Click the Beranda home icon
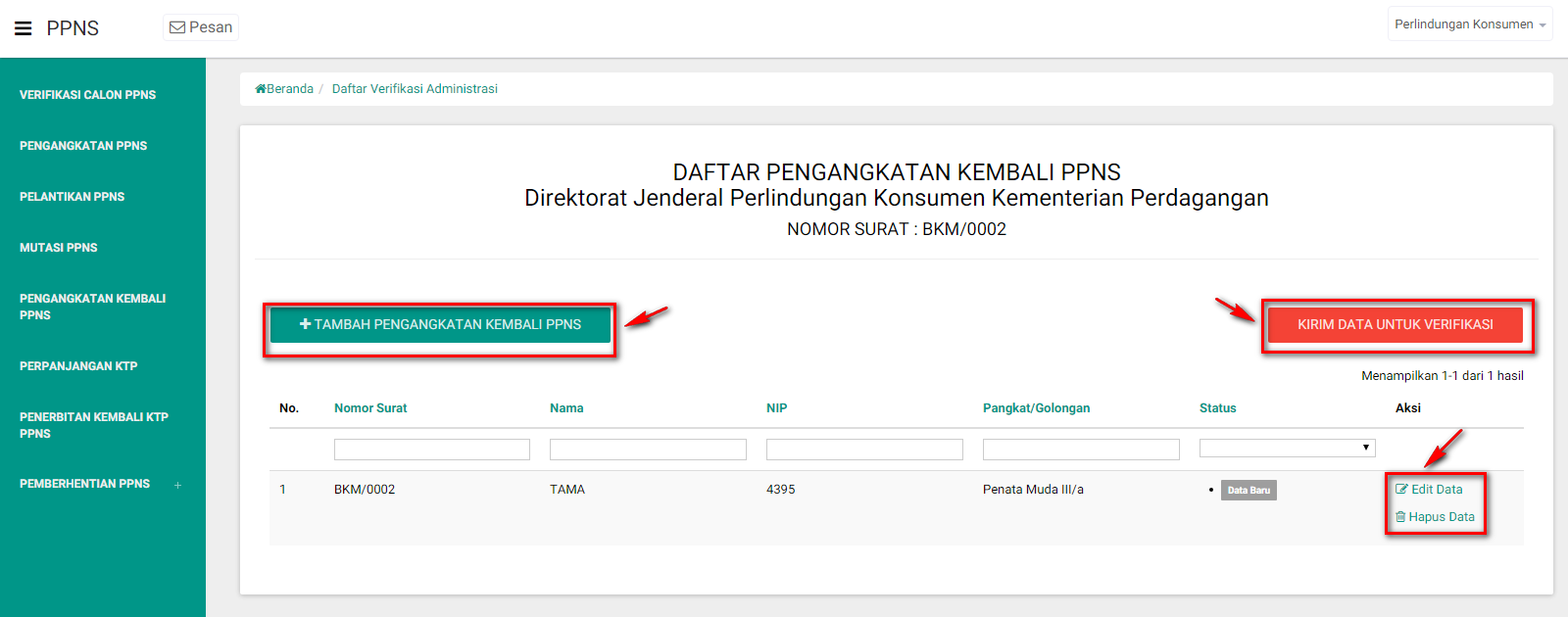 [x=261, y=89]
